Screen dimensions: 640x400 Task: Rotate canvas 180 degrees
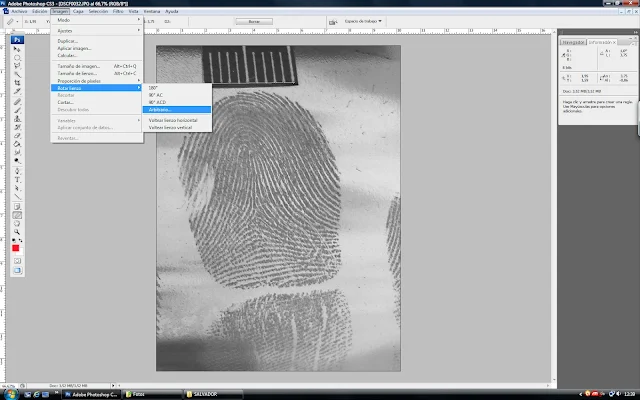177,88
